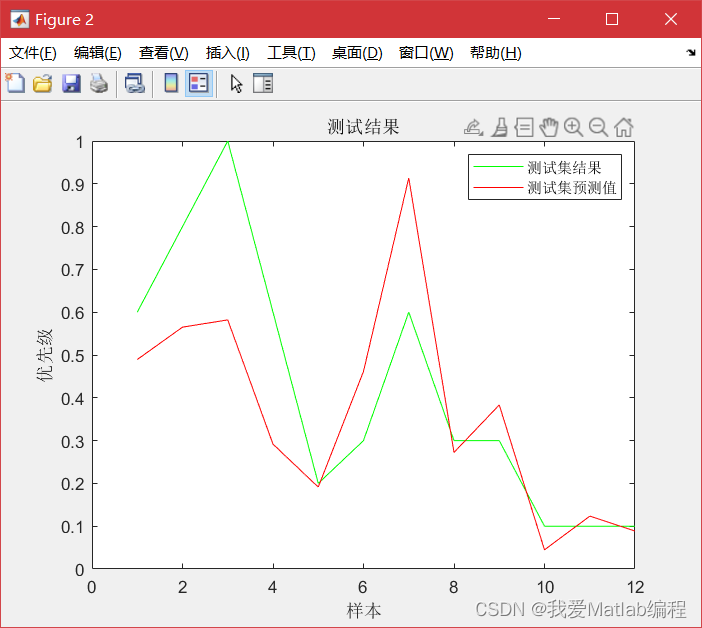Select the Zoom In magnifier
The width and height of the screenshot is (702, 628).
point(574,128)
